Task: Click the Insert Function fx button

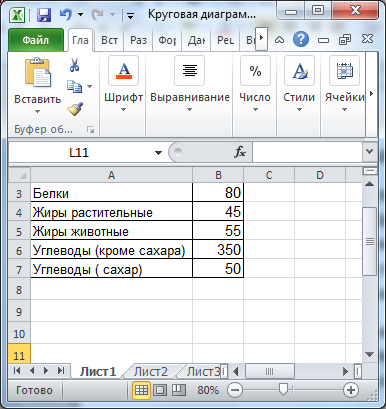Action: 240,152
